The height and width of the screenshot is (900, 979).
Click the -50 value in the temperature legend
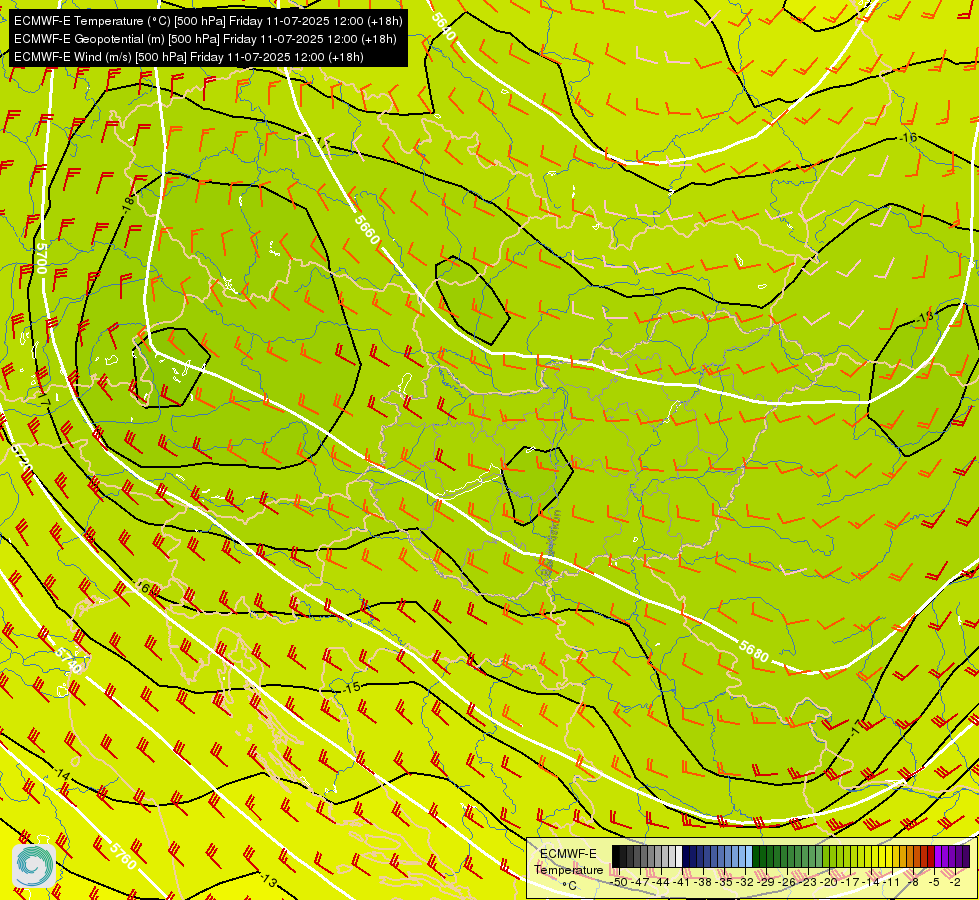(x=619, y=882)
